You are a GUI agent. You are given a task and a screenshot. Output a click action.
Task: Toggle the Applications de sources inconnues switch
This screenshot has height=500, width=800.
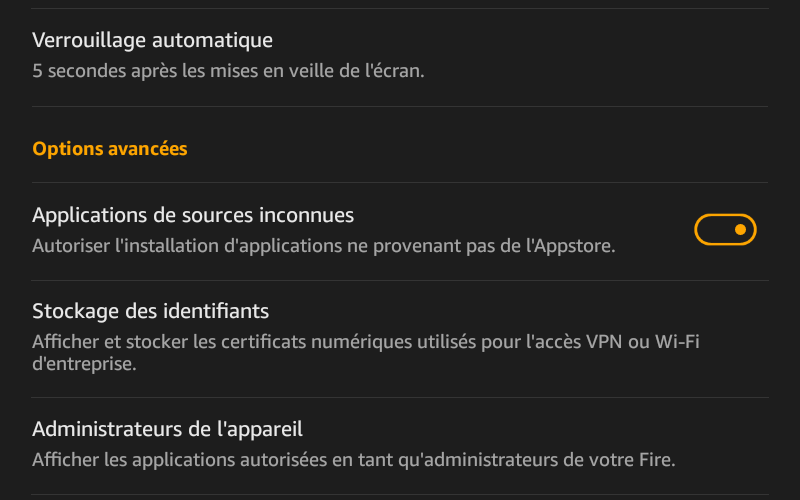(x=725, y=230)
